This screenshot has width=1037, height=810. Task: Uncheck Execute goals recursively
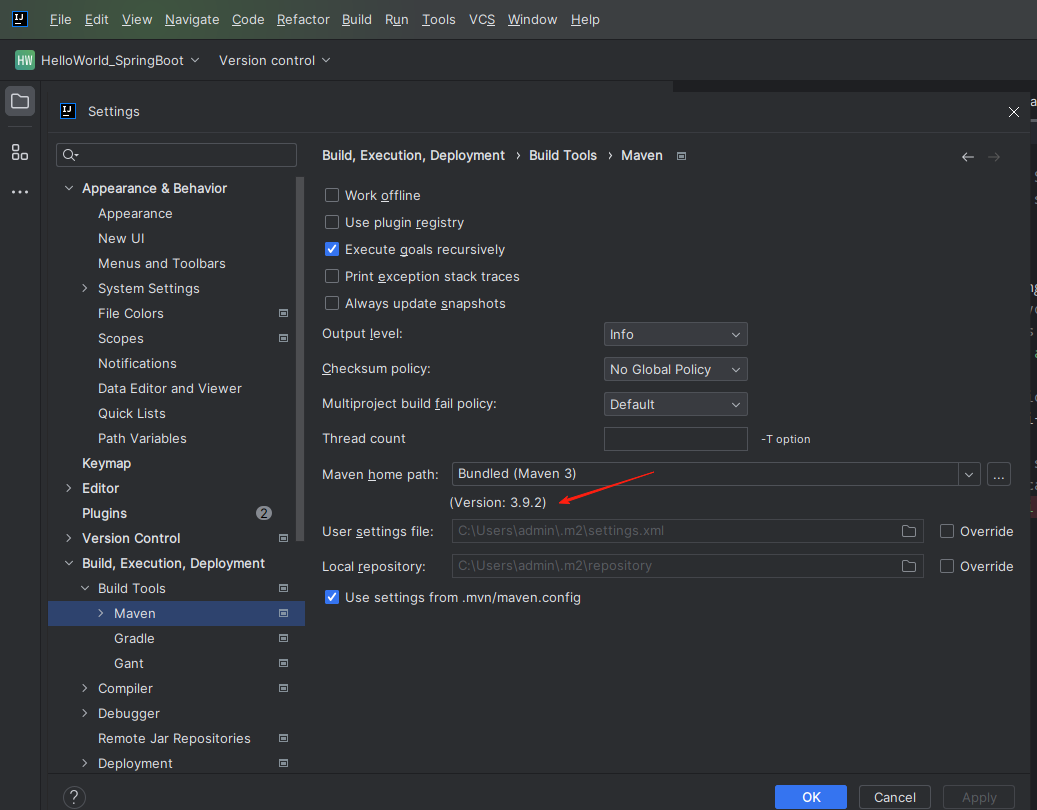[332, 249]
